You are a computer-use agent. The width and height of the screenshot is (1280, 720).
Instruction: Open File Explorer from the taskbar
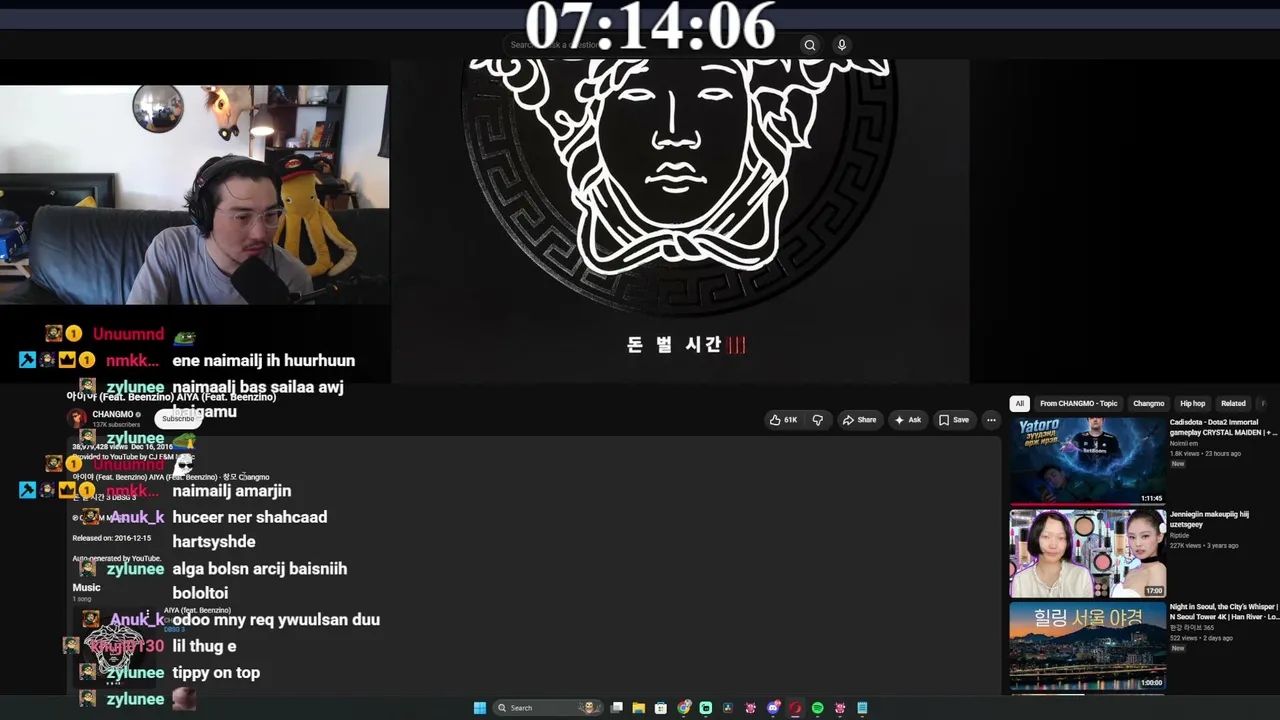[x=639, y=708]
